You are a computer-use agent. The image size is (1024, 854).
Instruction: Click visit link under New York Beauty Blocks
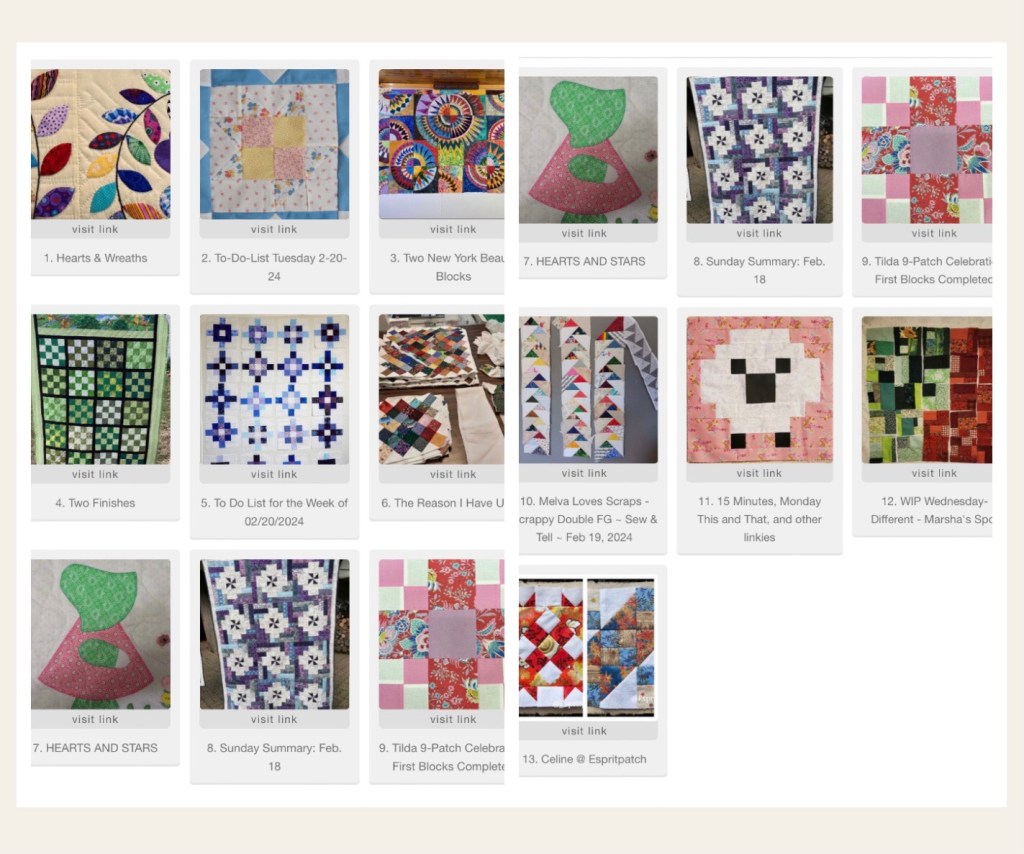point(453,229)
